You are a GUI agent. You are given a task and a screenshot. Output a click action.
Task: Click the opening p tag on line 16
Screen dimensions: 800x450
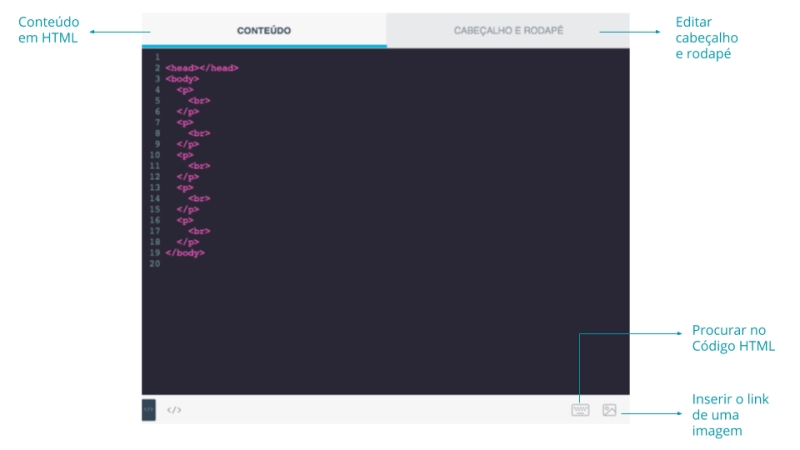(185, 220)
